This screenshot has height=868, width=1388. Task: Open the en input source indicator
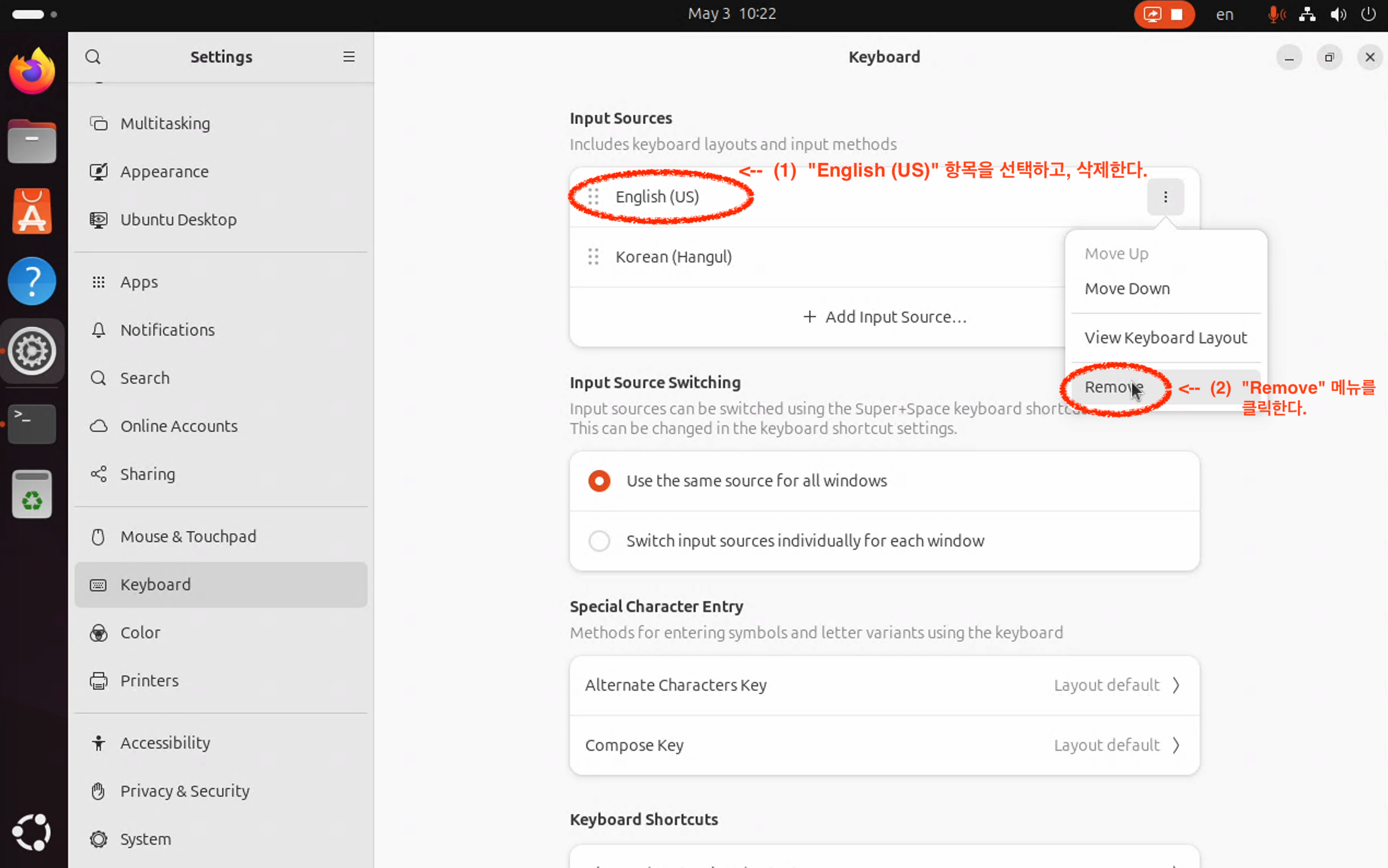1224,14
